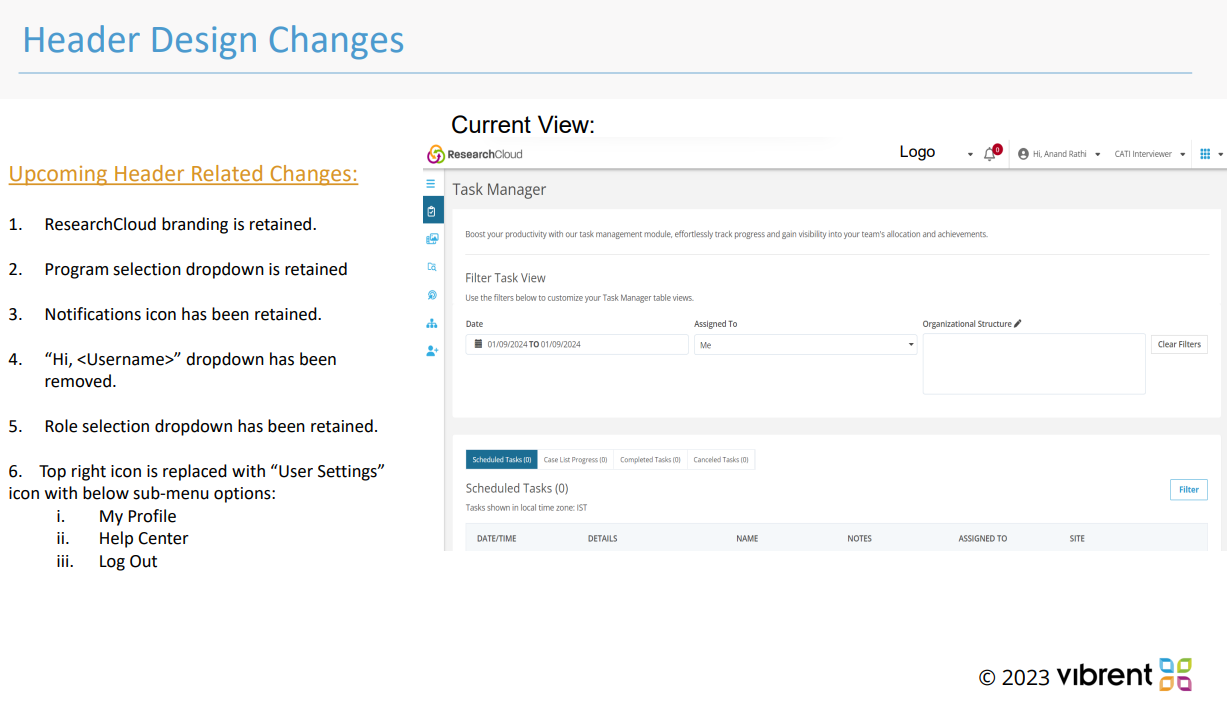
Task: Click the image gallery icon in sidebar
Action: tap(432, 239)
